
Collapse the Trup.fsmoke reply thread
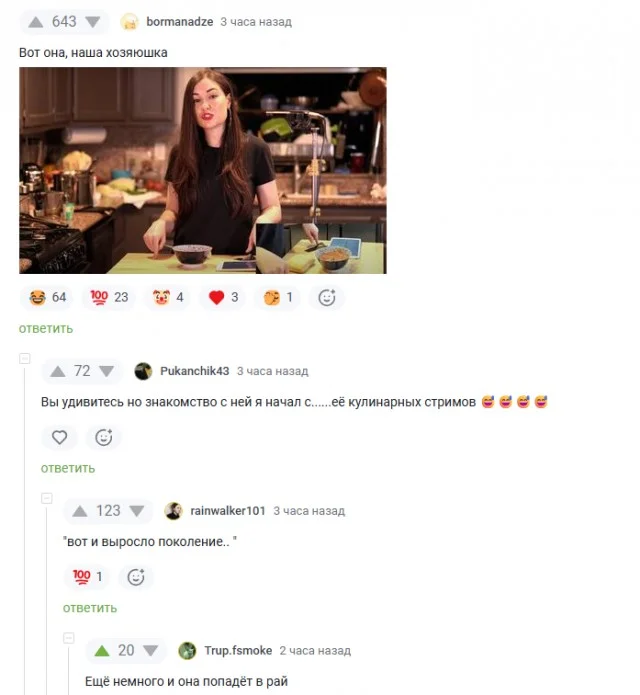coord(69,638)
